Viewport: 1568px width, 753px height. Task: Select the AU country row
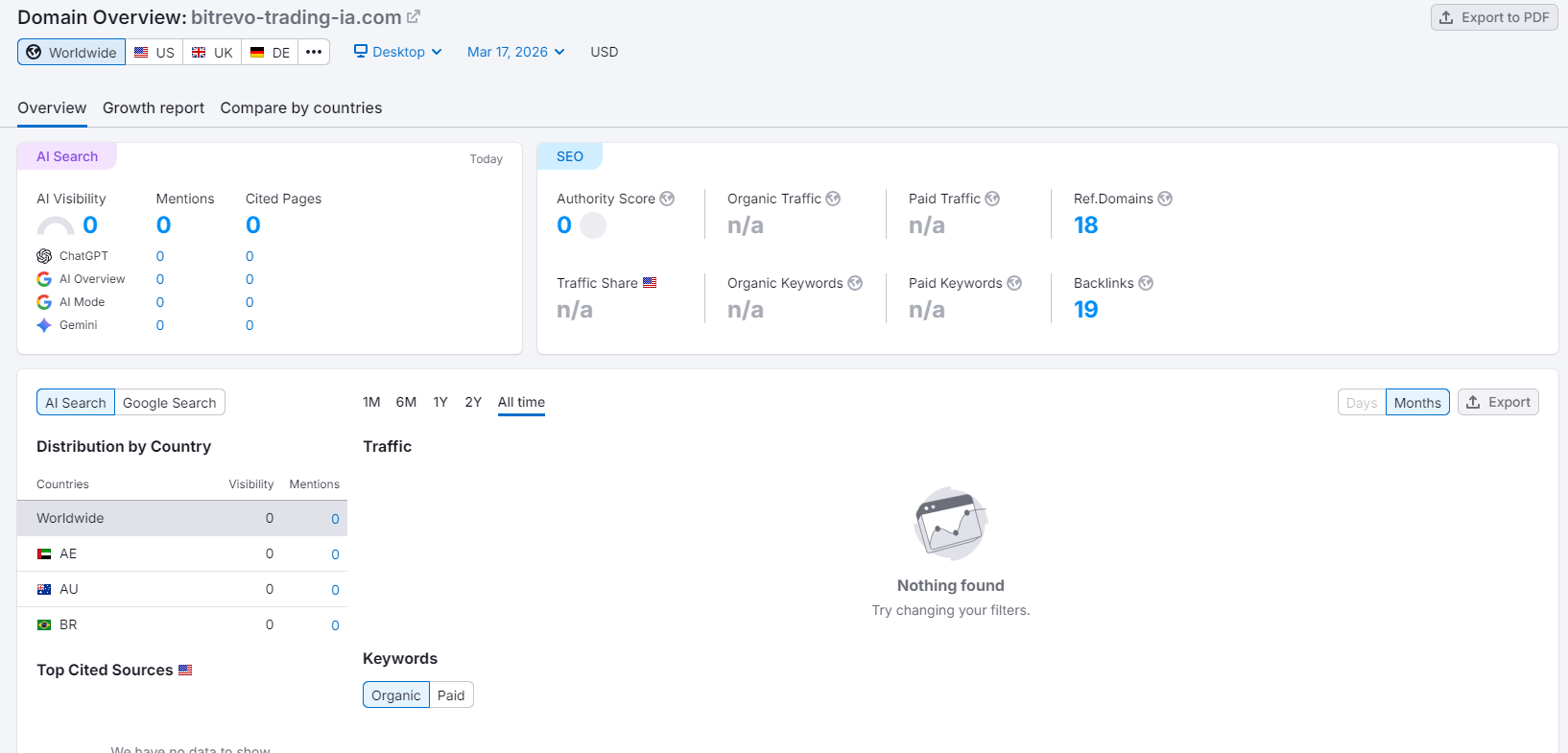182,589
